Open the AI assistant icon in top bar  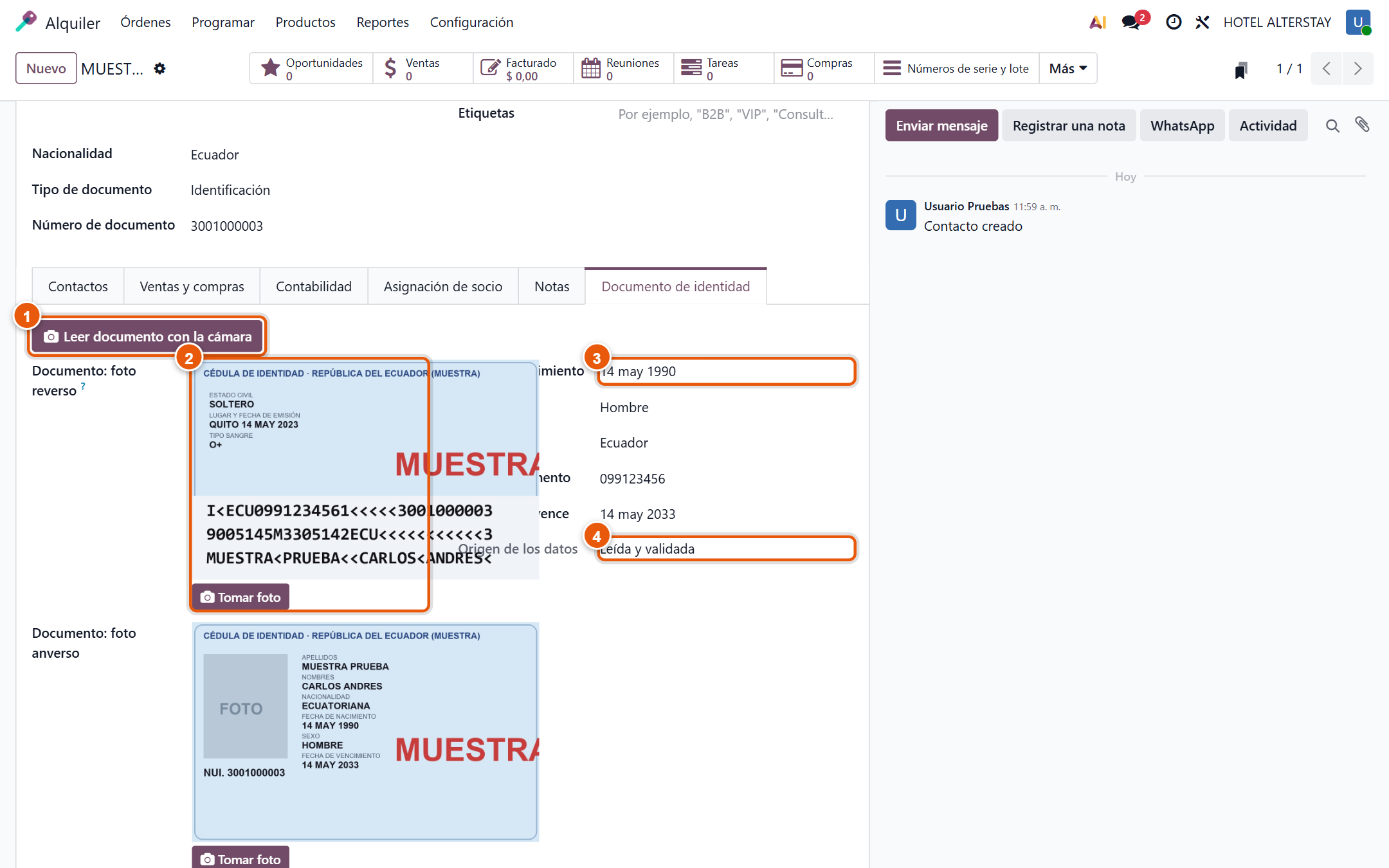click(1098, 23)
